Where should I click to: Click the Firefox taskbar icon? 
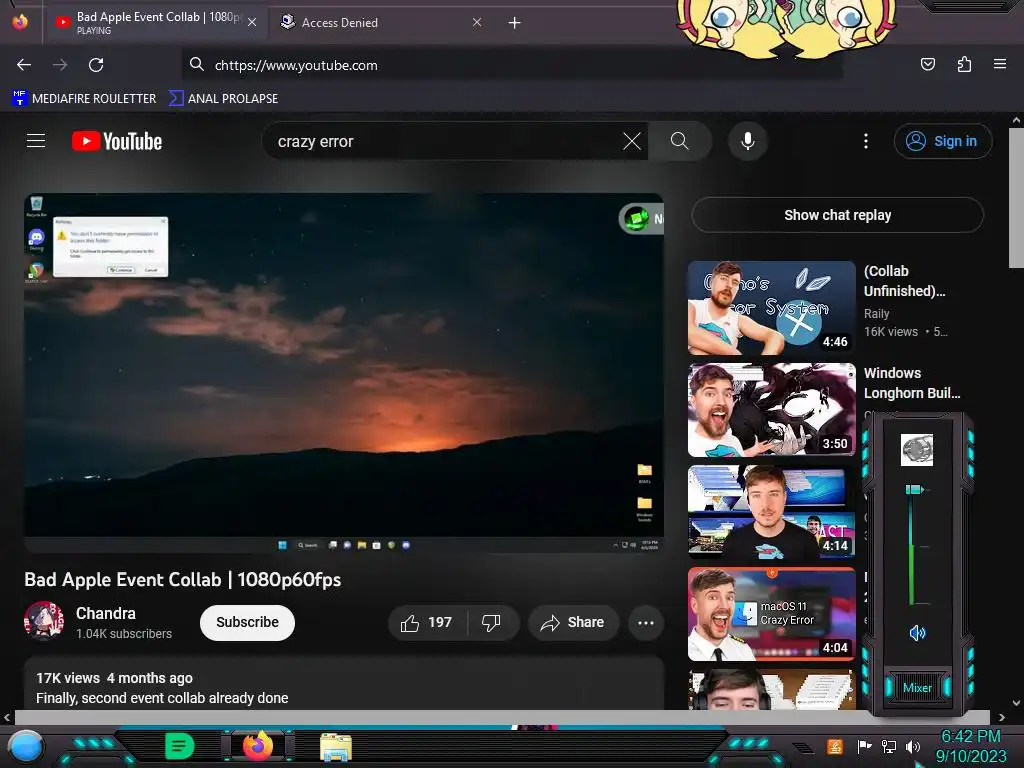tap(258, 745)
